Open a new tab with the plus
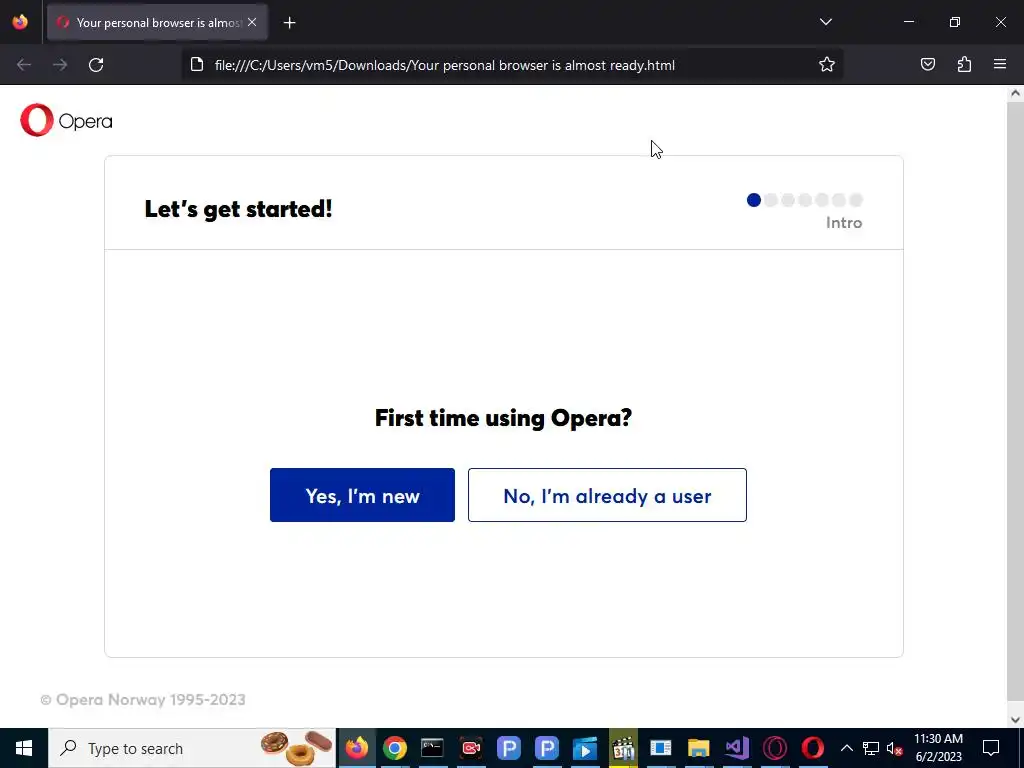This screenshot has height=768, width=1024. point(289,23)
